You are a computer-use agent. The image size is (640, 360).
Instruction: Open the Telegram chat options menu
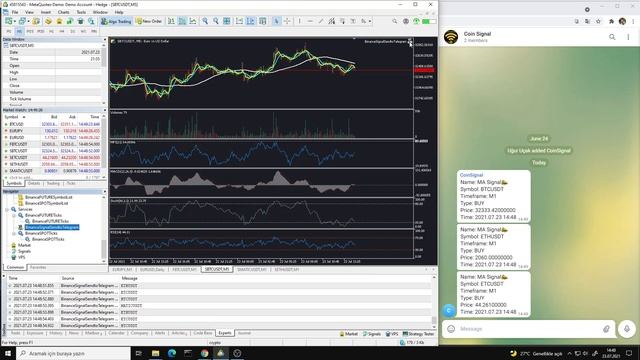pos(628,37)
